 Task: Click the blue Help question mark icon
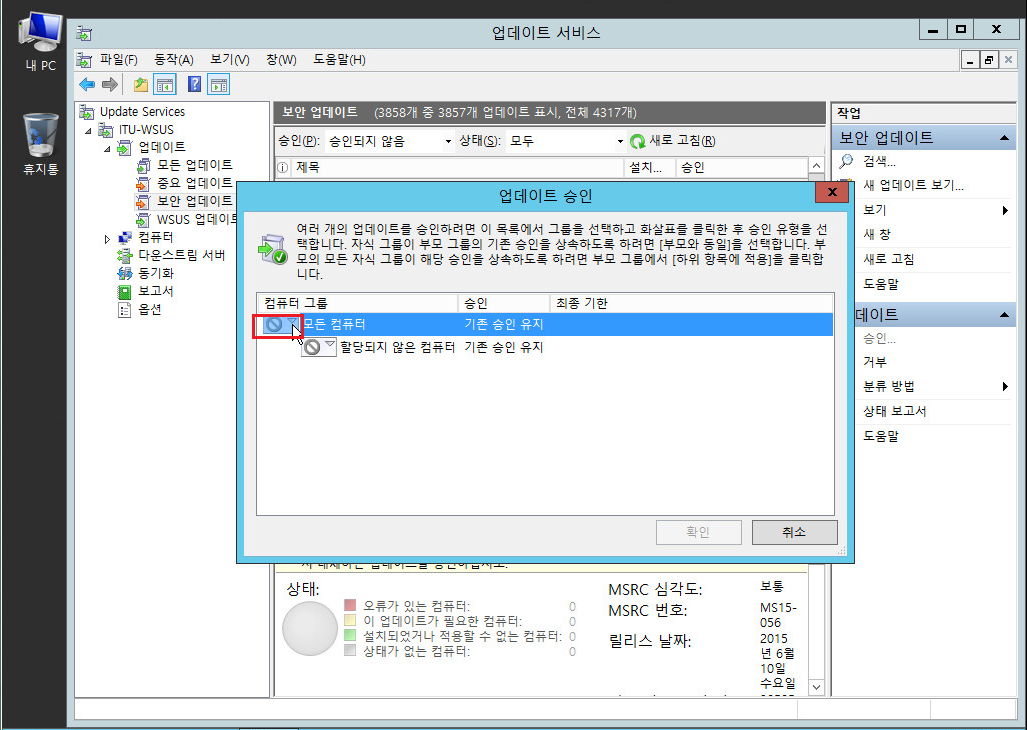(x=195, y=85)
